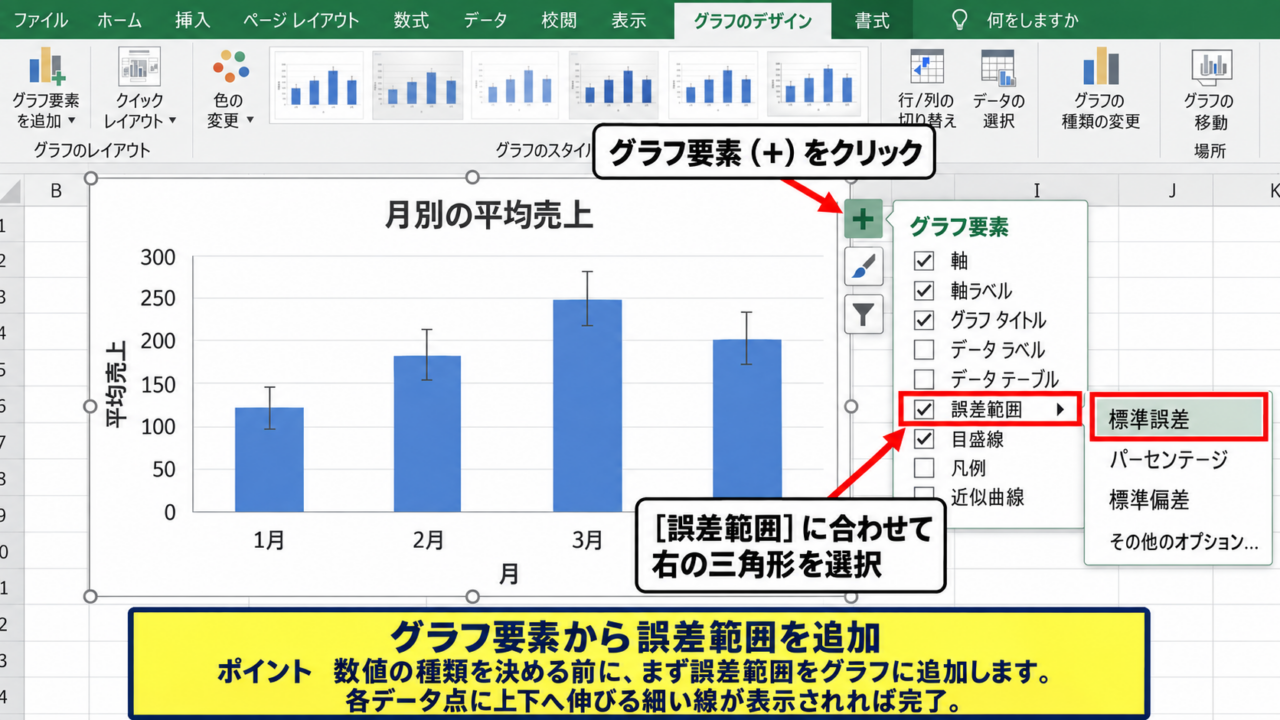The height and width of the screenshot is (720, 1280).
Task: Open データの選択 from the ribbon
Action: click(x=998, y=89)
